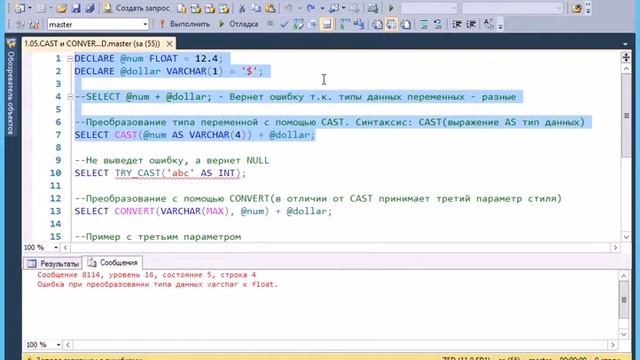Open the Query Options icon
The width and height of the screenshot is (640, 360).
click(313, 24)
